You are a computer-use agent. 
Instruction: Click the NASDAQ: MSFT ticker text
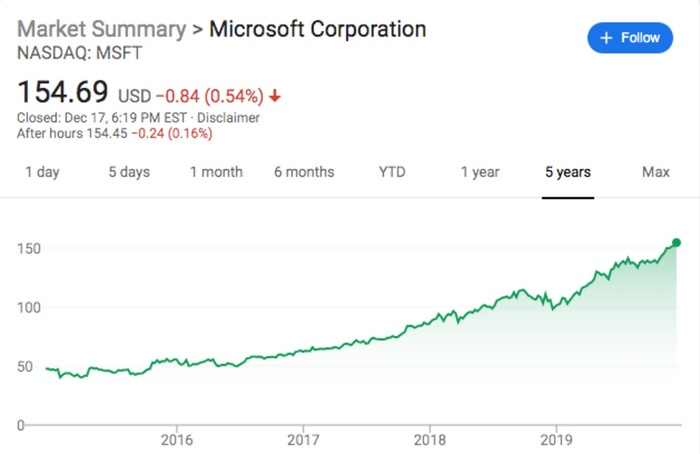click(x=65, y=50)
